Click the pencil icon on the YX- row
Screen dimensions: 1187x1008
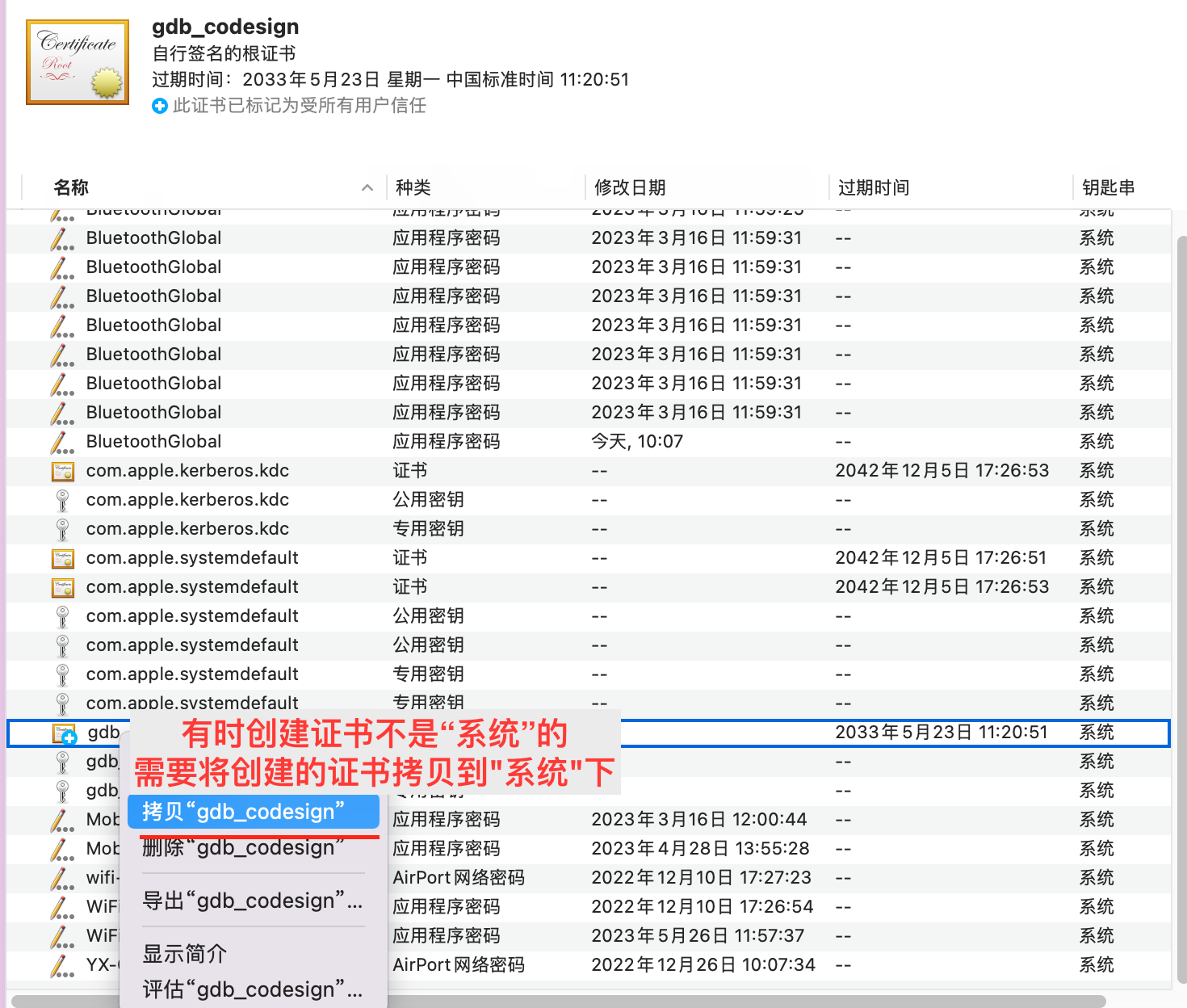tap(62, 965)
